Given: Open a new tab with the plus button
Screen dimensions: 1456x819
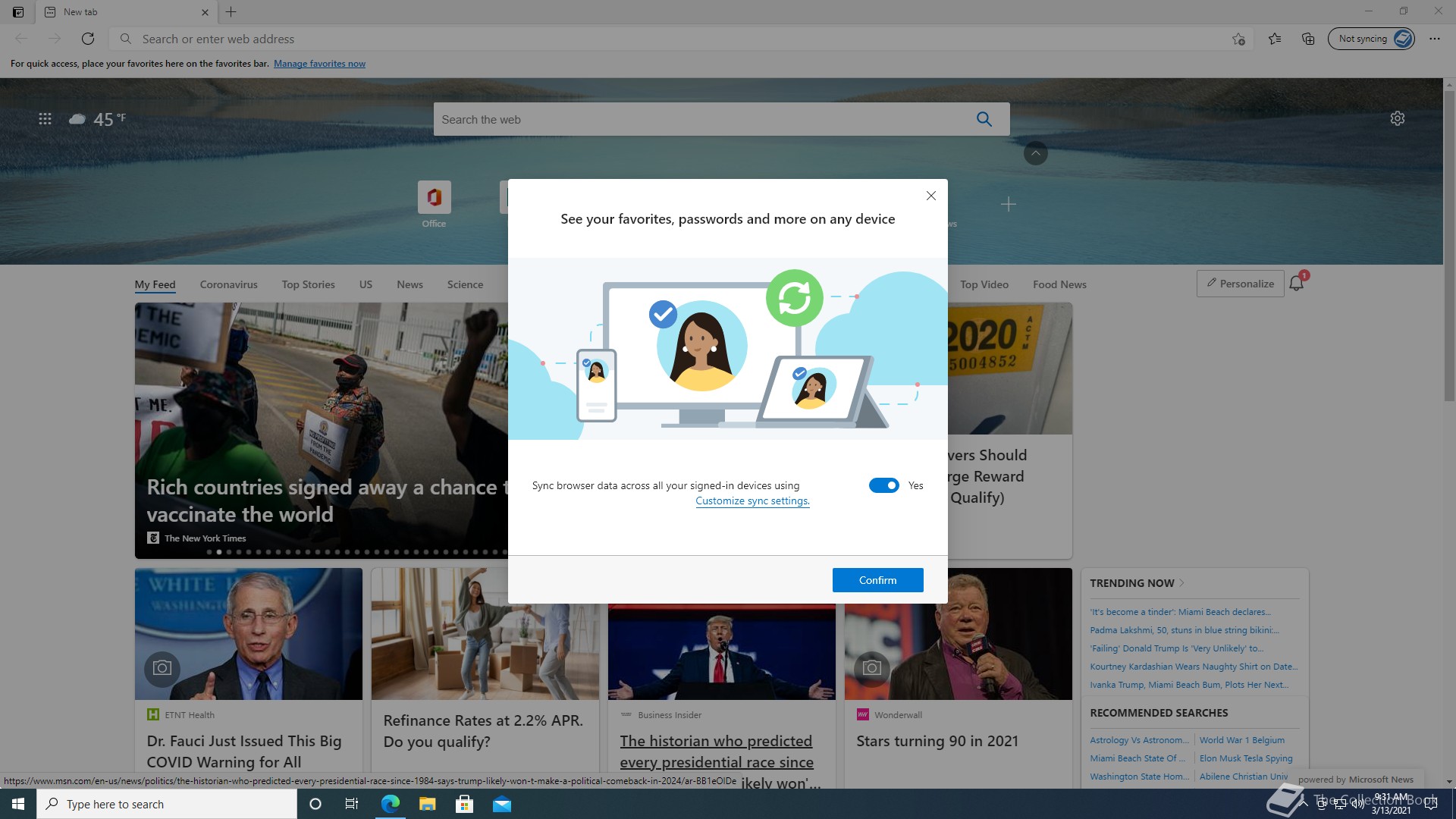Looking at the screenshot, I should pyautogui.click(x=231, y=12).
